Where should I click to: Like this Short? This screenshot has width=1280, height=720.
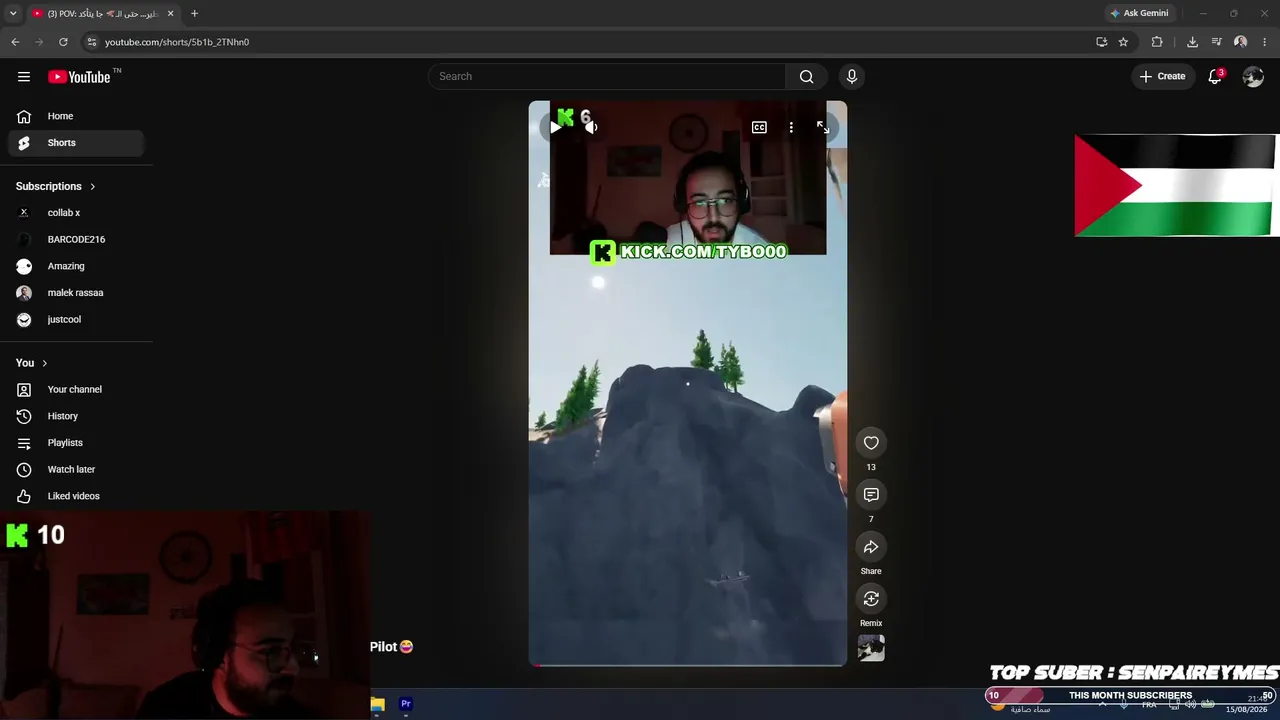coord(871,443)
